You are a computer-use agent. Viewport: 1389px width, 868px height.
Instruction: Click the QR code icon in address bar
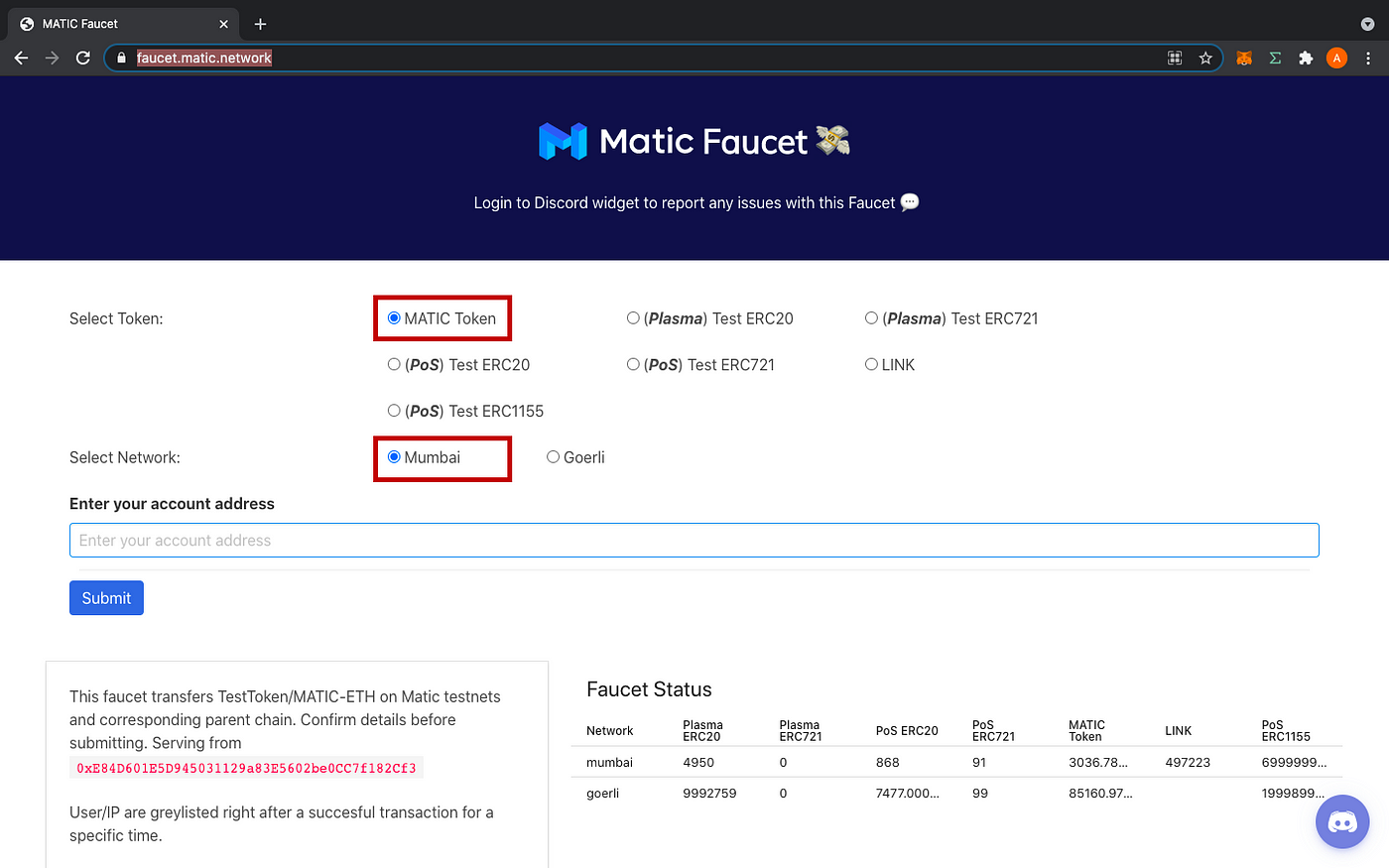tap(1175, 59)
